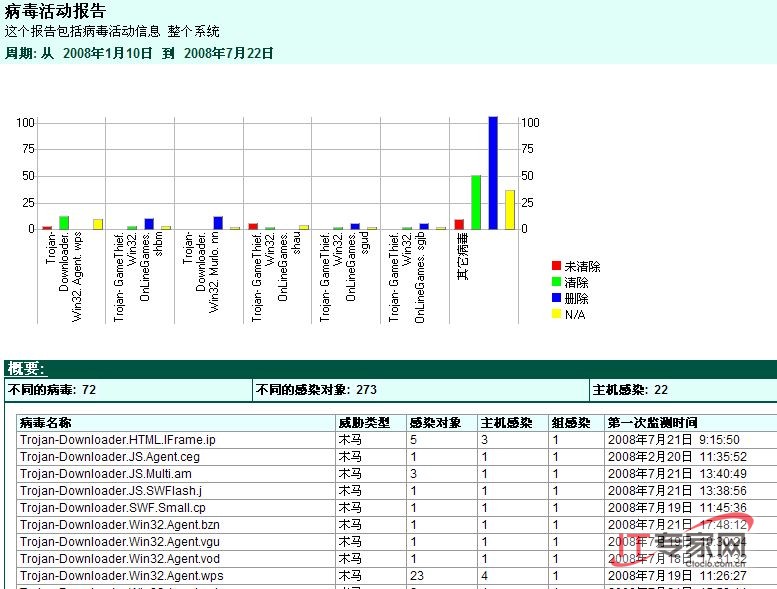Viewport: 777px width, 589px height.
Task: Click timestamp 2008年7月19日 11:26:27
Action: [677, 576]
